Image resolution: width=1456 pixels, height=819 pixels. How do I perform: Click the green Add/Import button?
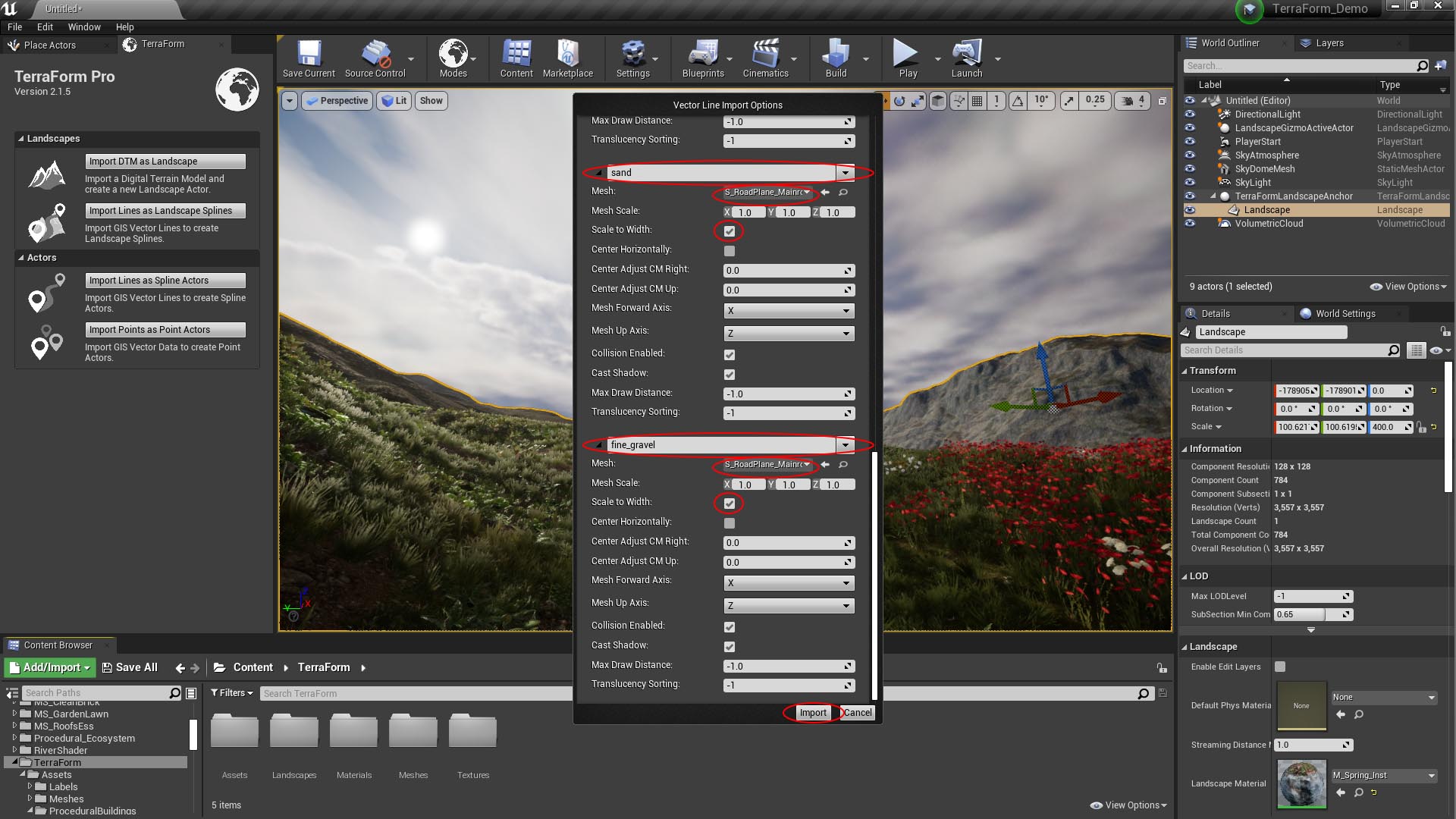[50, 668]
